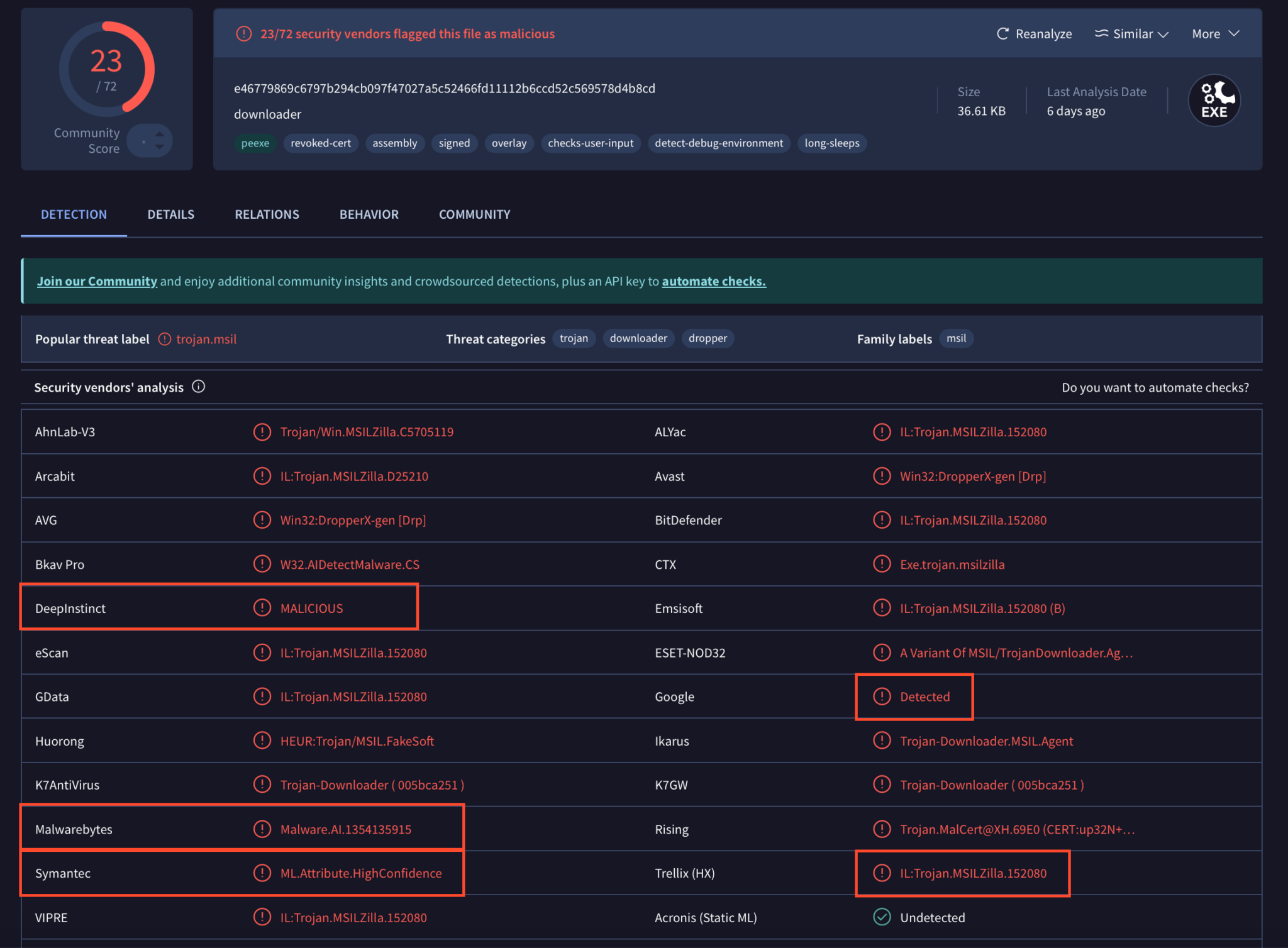
Task: Click the Join our Community link
Action: [97, 281]
